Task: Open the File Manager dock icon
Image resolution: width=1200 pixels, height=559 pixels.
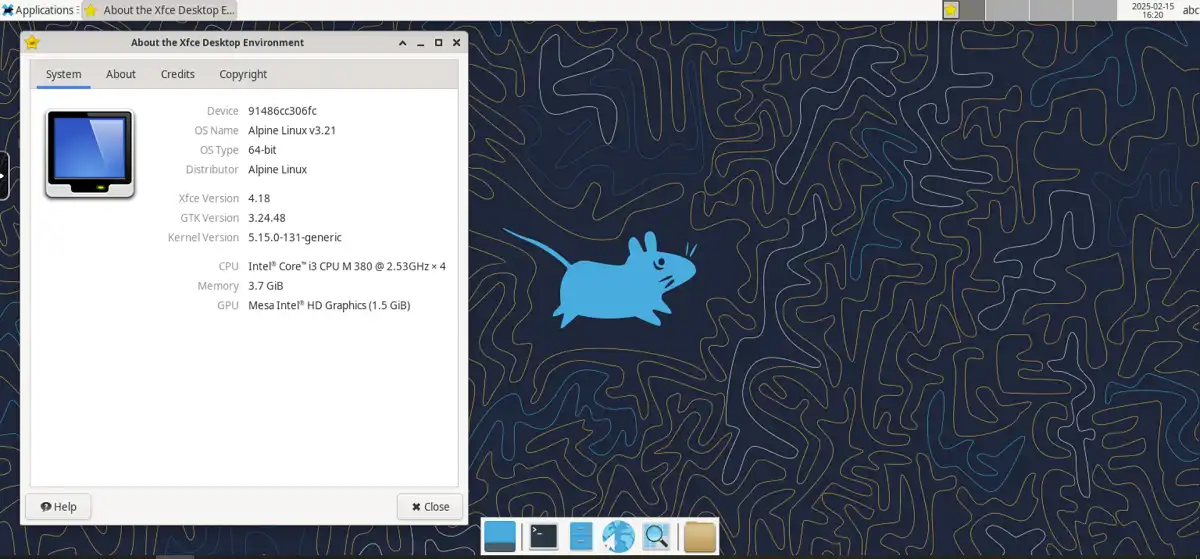Action: tap(580, 537)
